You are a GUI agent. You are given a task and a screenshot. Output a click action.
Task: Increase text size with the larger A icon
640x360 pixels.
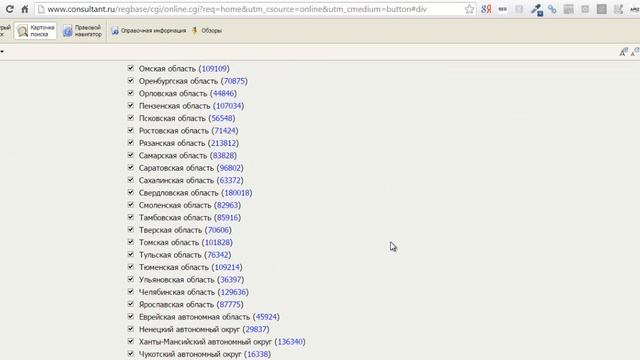coord(623,52)
